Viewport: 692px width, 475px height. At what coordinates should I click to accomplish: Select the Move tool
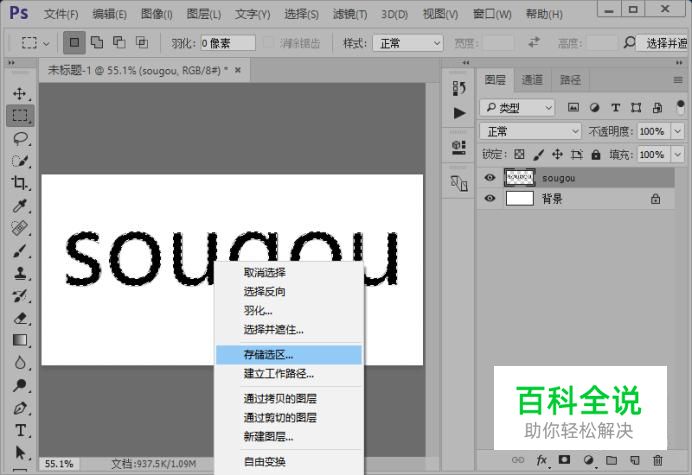19,94
